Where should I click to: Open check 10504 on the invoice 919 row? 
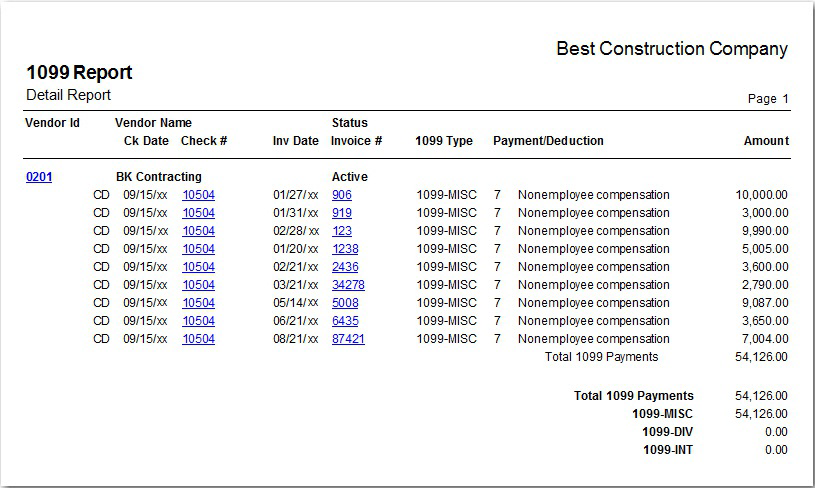[x=199, y=213]
